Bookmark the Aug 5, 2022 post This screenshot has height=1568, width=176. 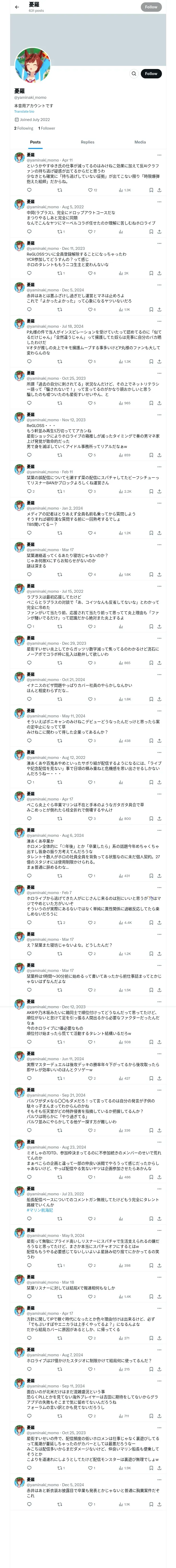tap(151, 232)
